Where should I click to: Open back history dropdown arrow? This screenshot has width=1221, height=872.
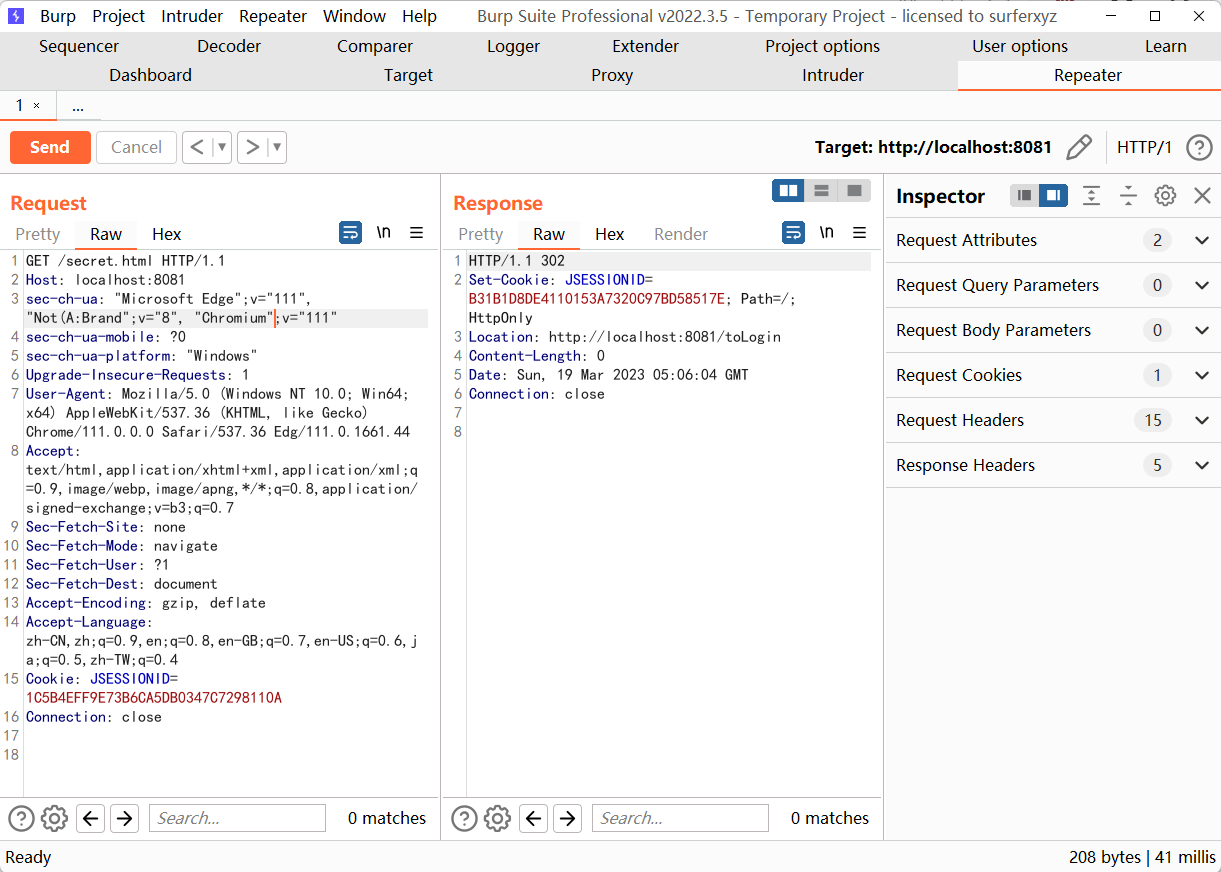coord(222,147)
